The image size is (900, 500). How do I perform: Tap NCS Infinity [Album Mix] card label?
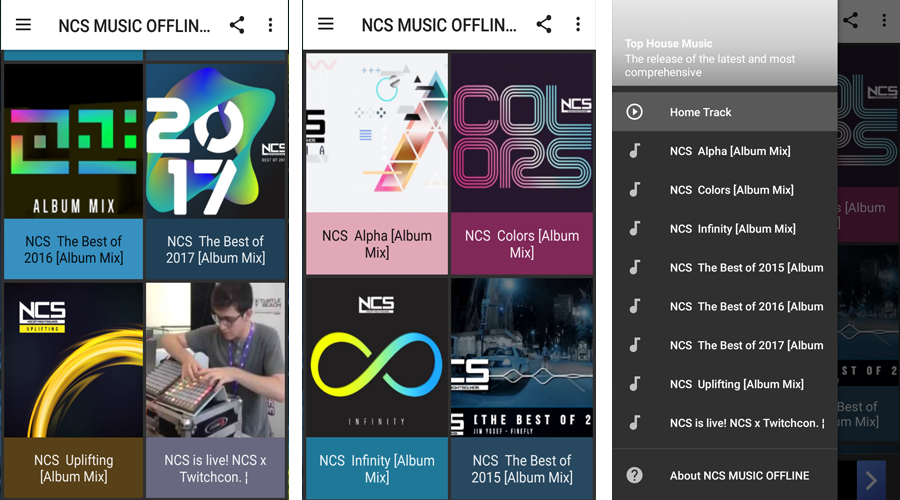pyautogui.click(x=377, y=468)
